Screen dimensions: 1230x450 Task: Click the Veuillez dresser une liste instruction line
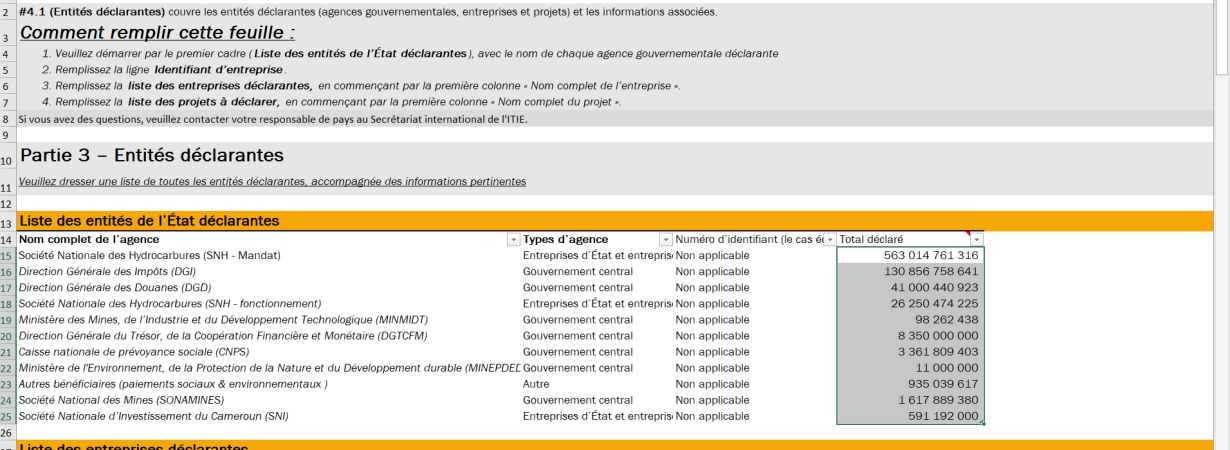coord(272,182)
